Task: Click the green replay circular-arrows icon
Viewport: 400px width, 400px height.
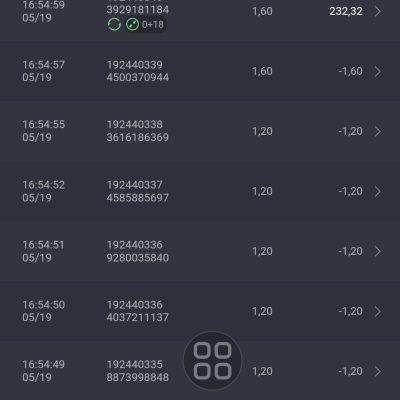Action: coord(114,24)
